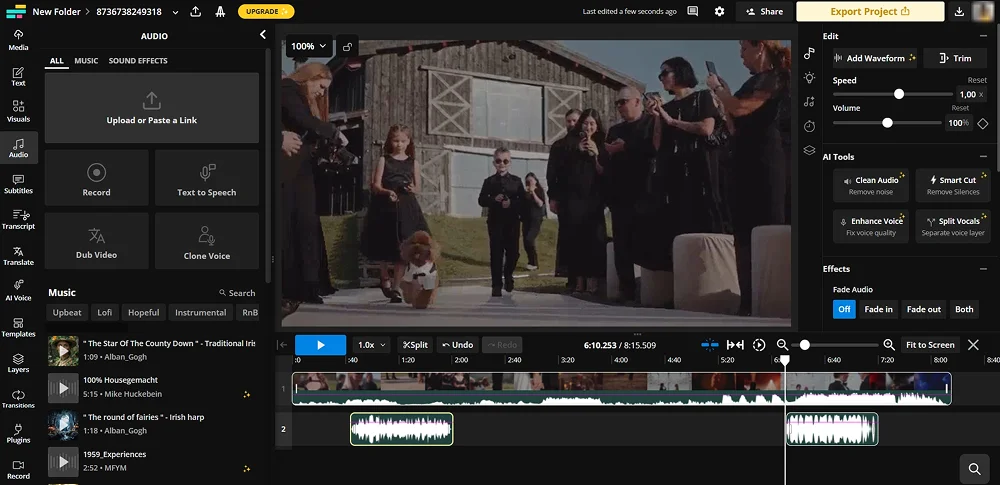The width and height of the screenshot is (1000, 485).
Task: Click the Export Project button
Action: click(869, 12)
